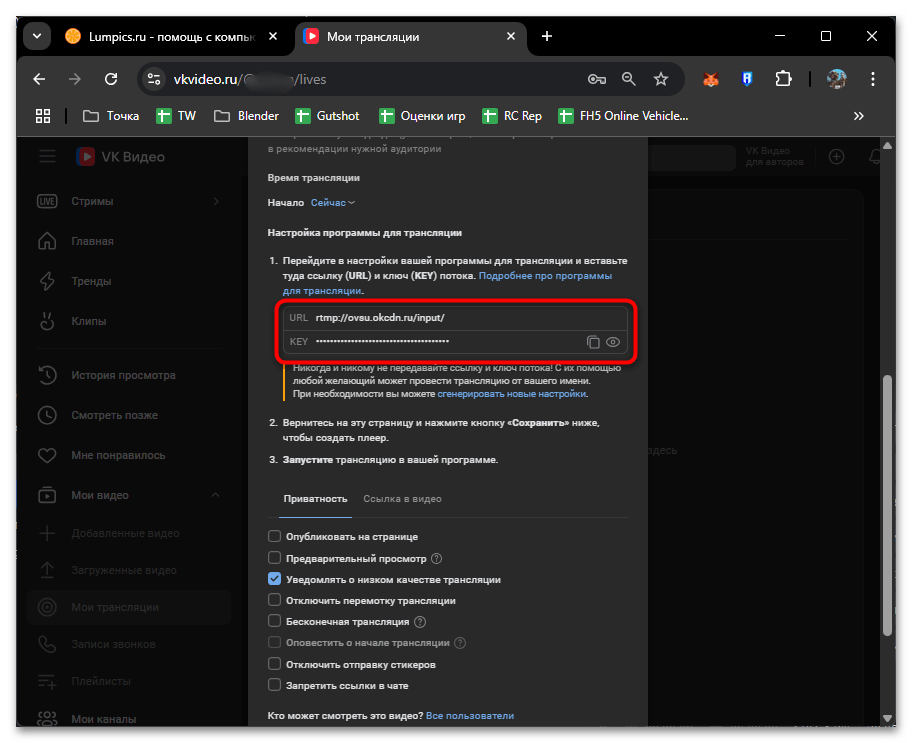Image resolution: width=912 pixels, height=743 pixels.
Task: Enable Опубликовать на странице checkbox
Action: coord(275,537)
